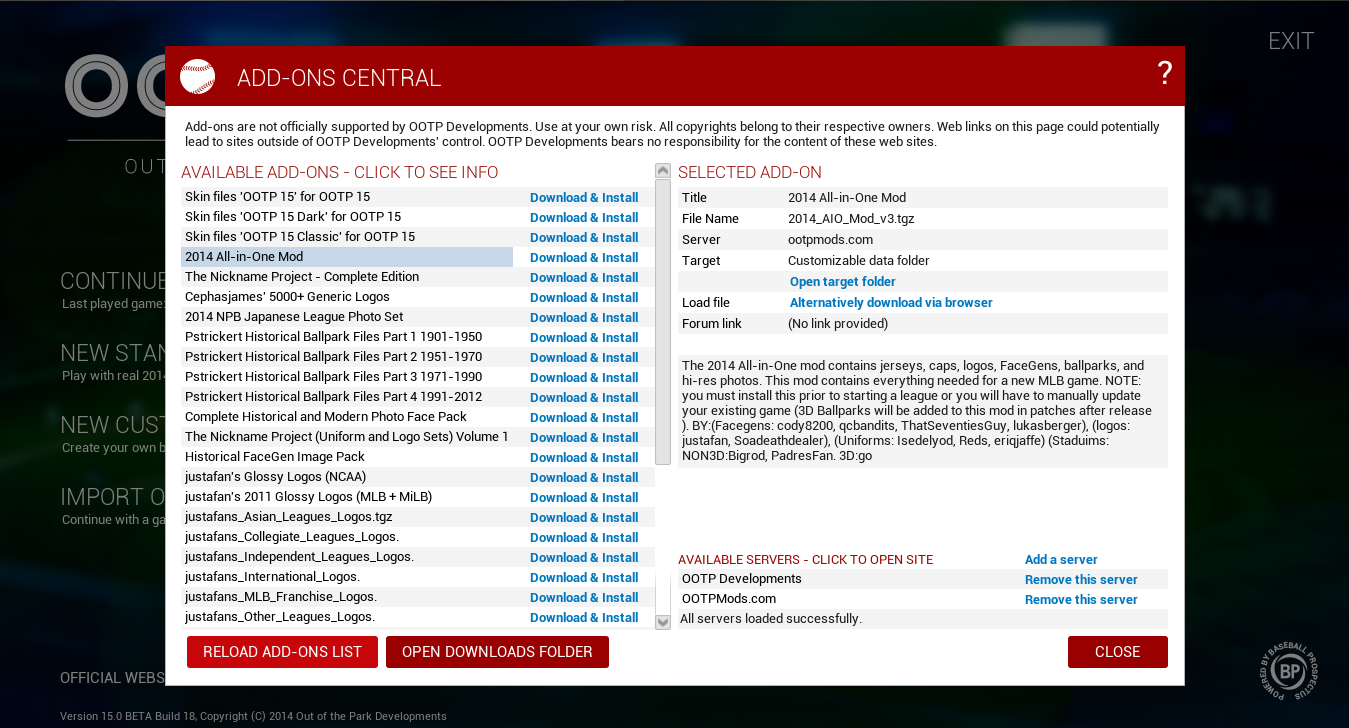
Task: Click the scroll-down arrow on the add-ons list
Action: click(661, 621)
